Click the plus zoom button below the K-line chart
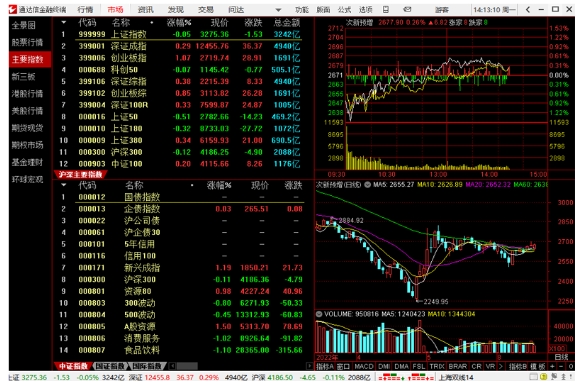The width and height of the screenshot is (586, 382). click(553, 366)
